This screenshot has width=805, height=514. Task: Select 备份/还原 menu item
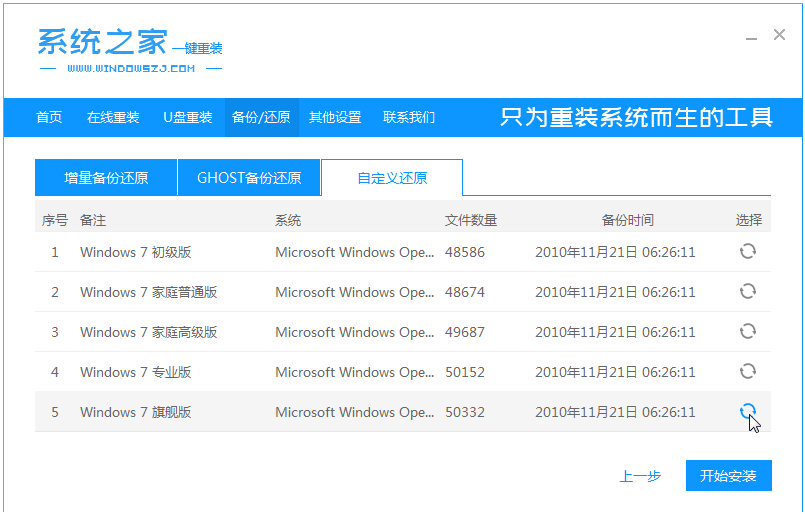tap(261, 117)
